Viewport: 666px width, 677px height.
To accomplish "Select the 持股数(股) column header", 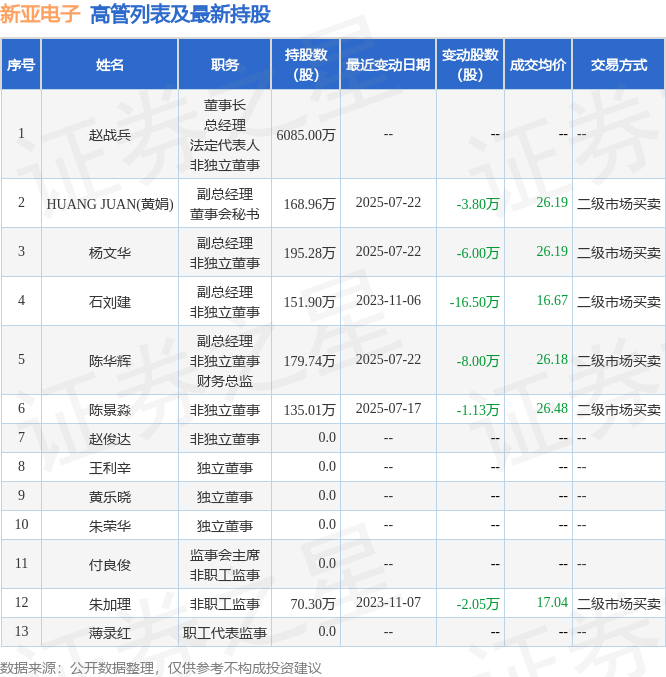I will pos(306,65).
